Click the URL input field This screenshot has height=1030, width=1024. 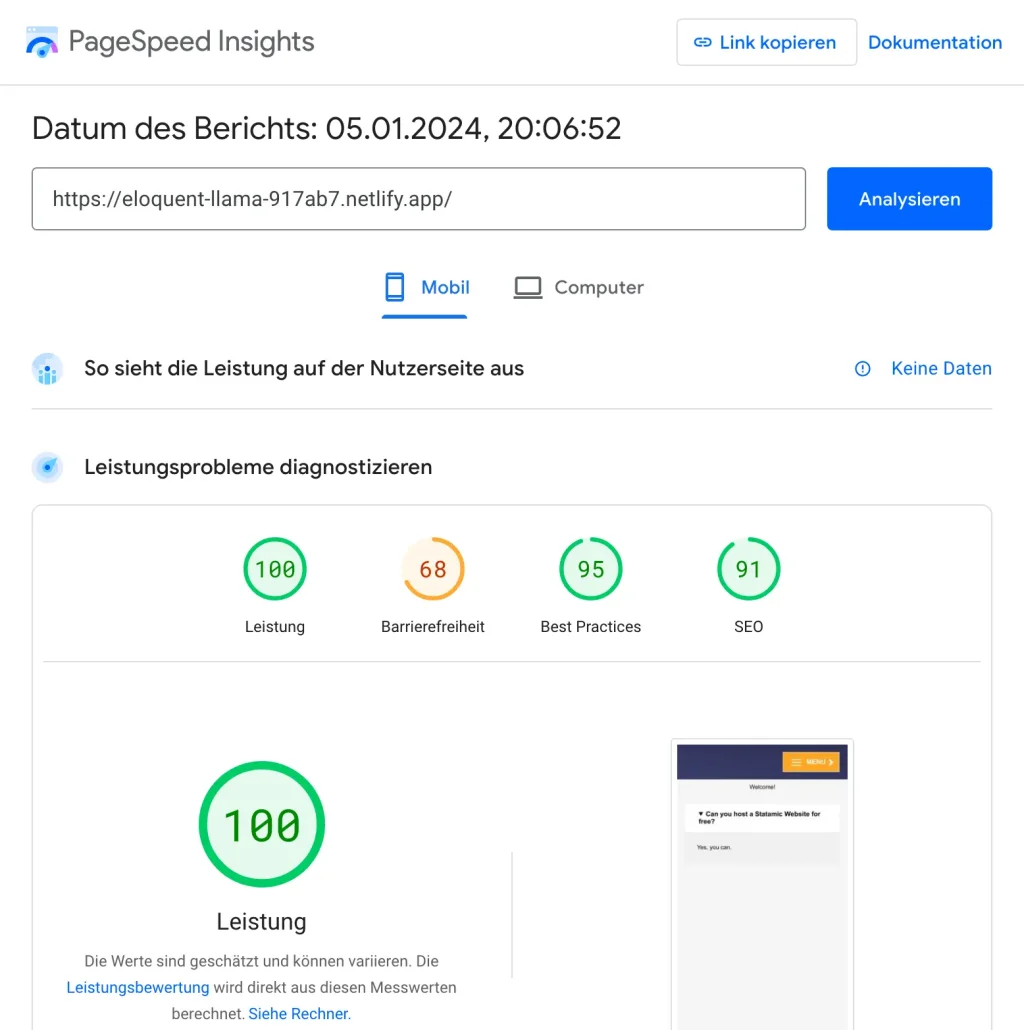click(419, 198)
